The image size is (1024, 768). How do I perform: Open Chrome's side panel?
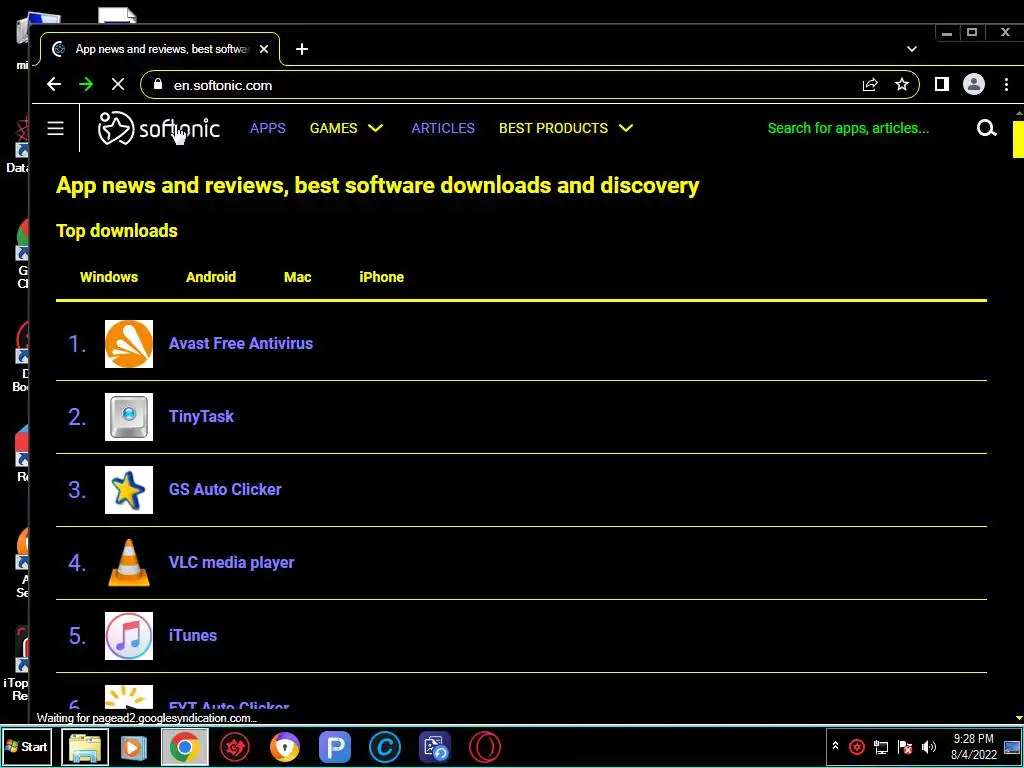point(941,84)
